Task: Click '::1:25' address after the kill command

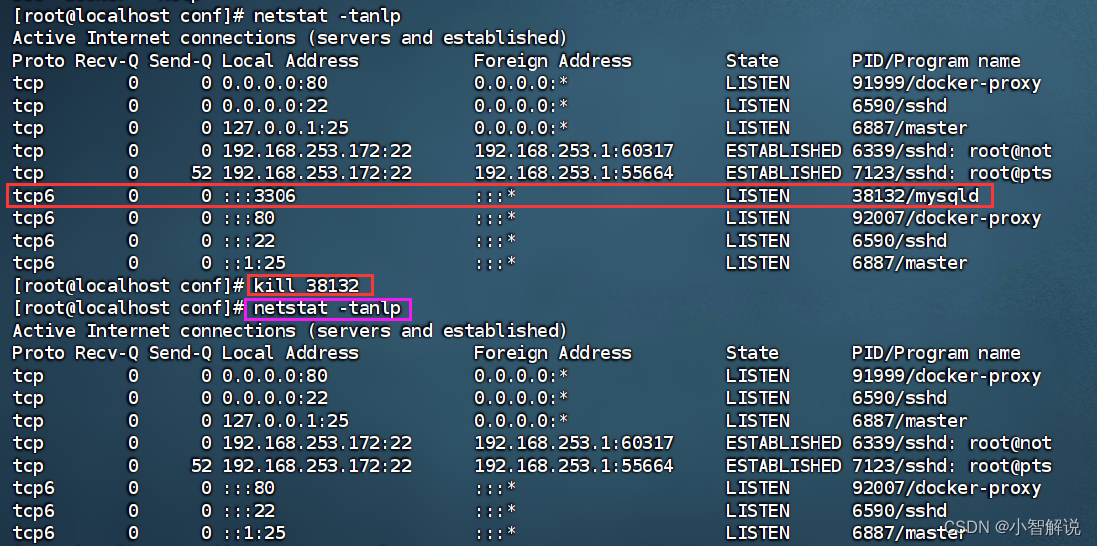Action: pyautogui.click(x=254, y=533)
